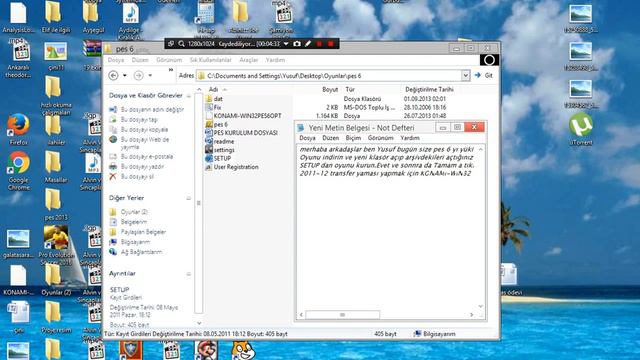
Task: Click the Ağ Bağlantılarım network icon
Action: (x=113, y=252)
